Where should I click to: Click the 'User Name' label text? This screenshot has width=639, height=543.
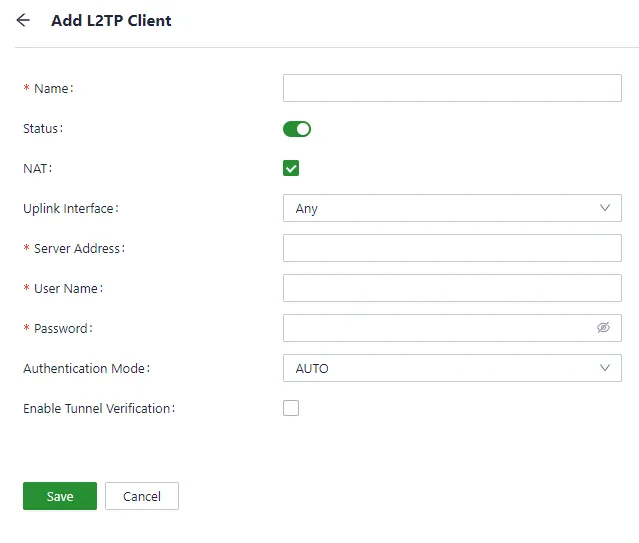68,289
